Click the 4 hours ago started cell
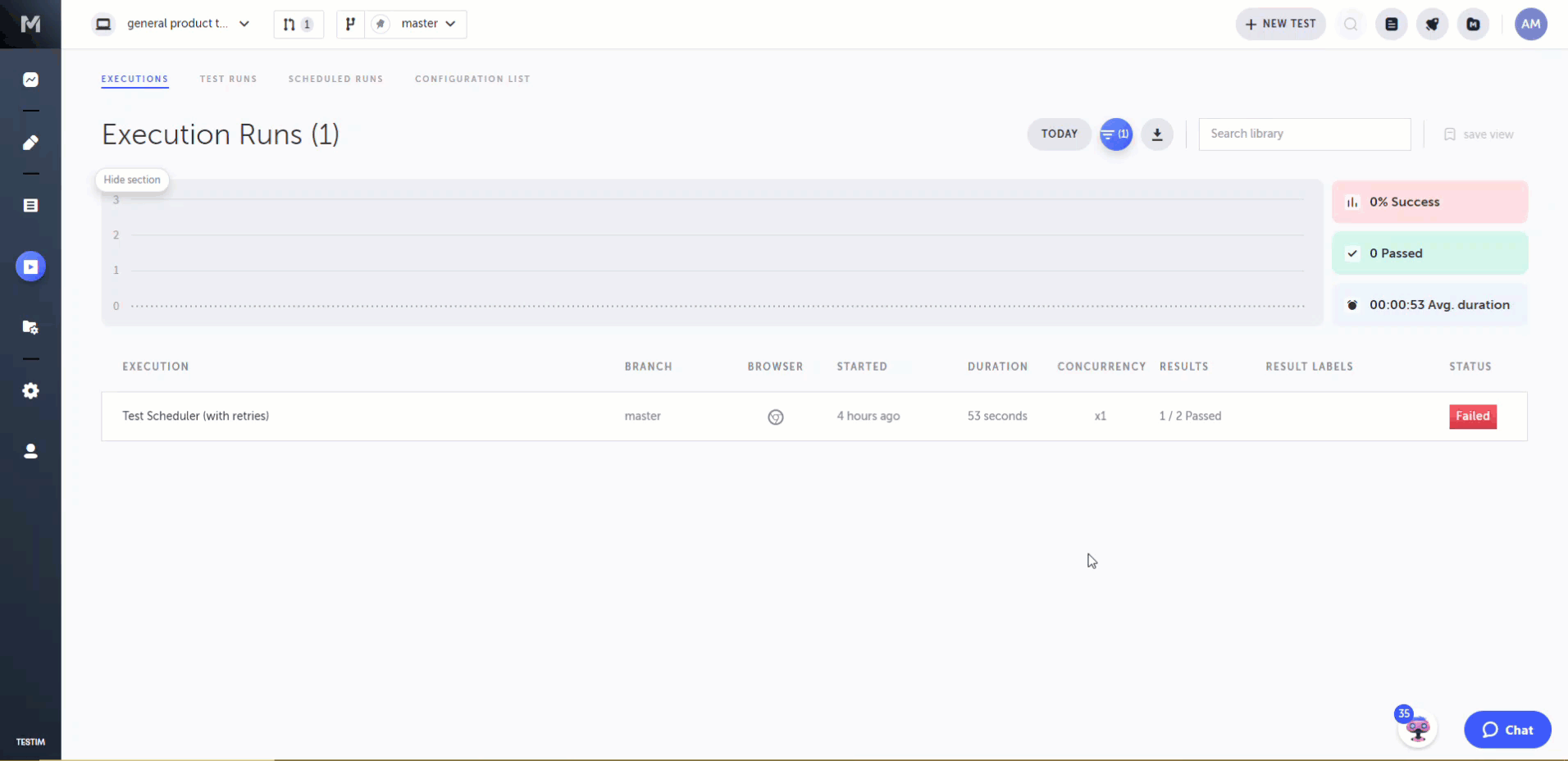Viewport: 1568px width, 761px height. click(x=868, y=416)
